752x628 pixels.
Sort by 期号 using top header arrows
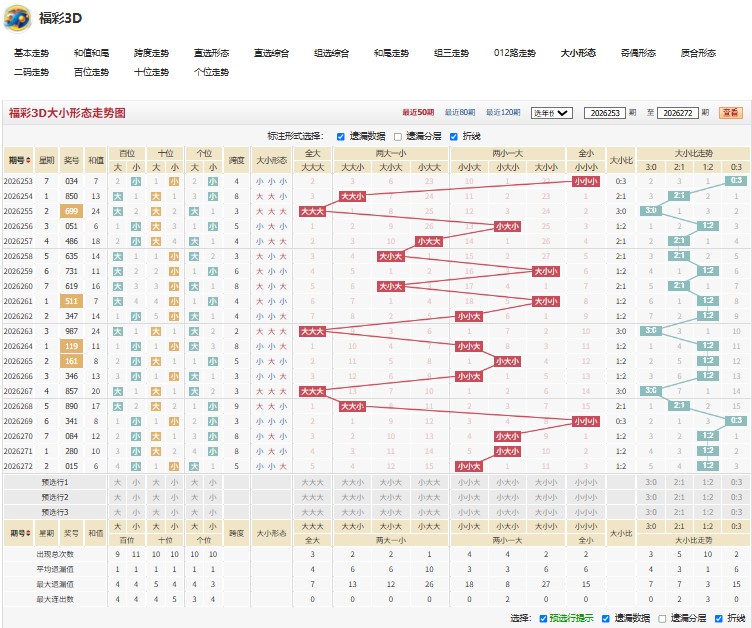click(28, 160)
